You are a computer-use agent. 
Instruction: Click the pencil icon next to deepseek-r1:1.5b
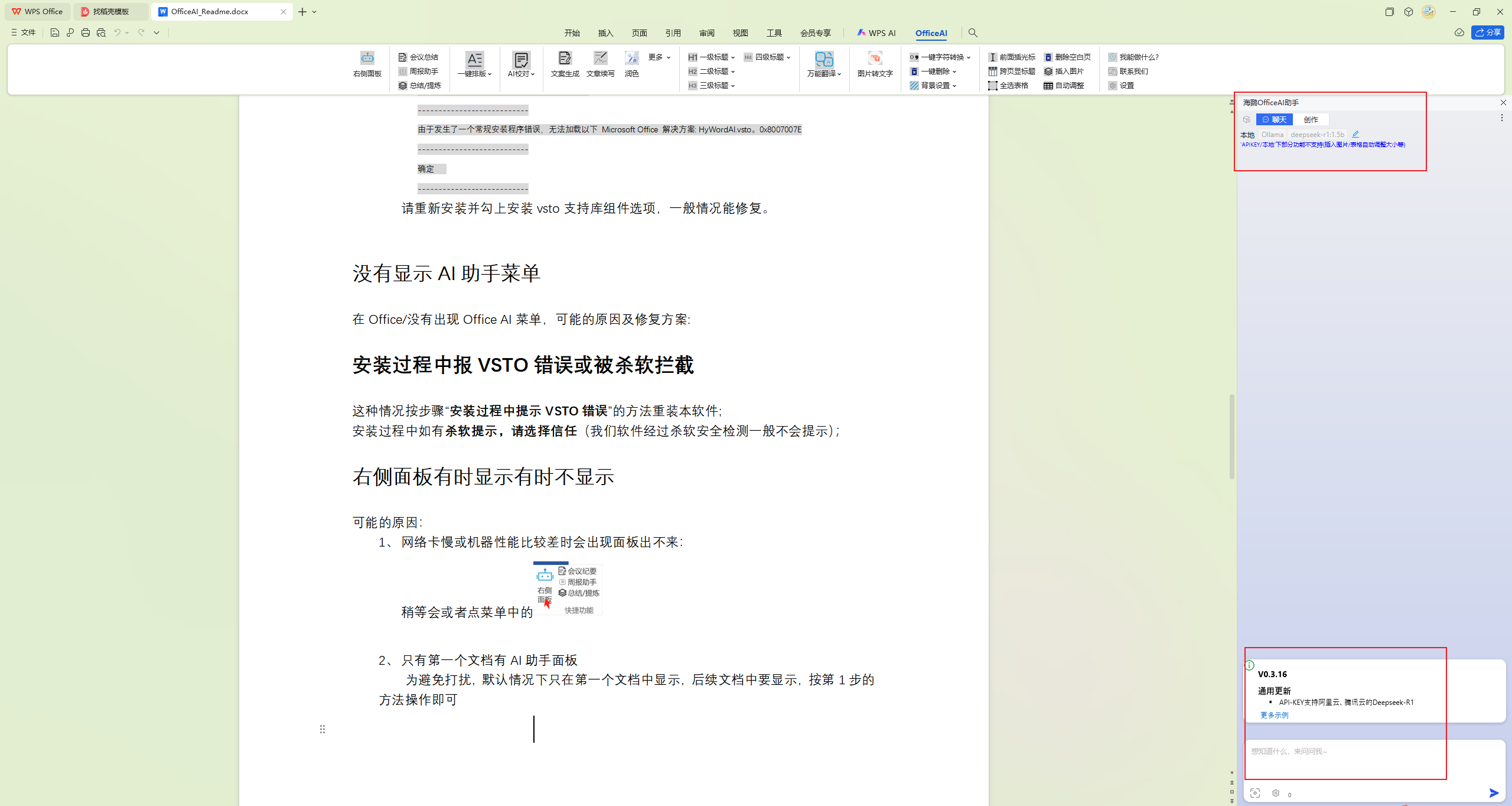pos(1355,134)
